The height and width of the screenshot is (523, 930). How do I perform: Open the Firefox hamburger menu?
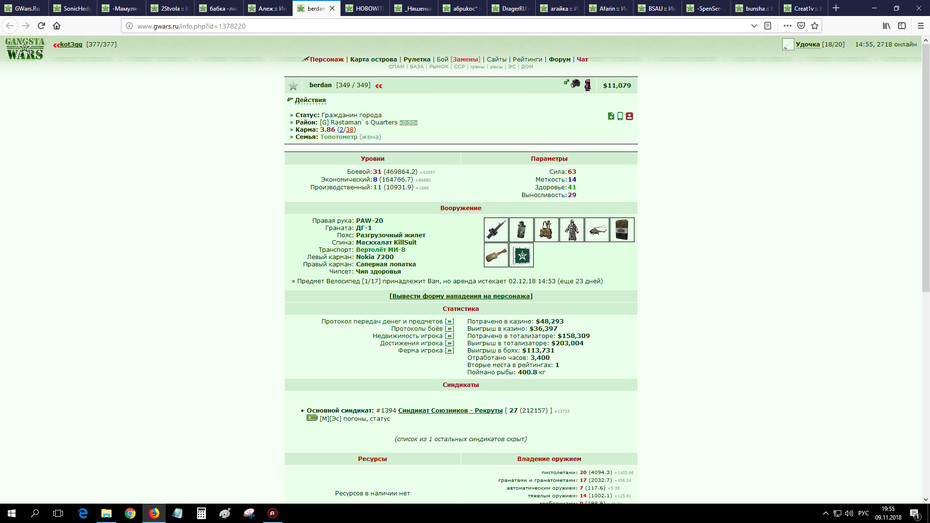pos(921,25)
